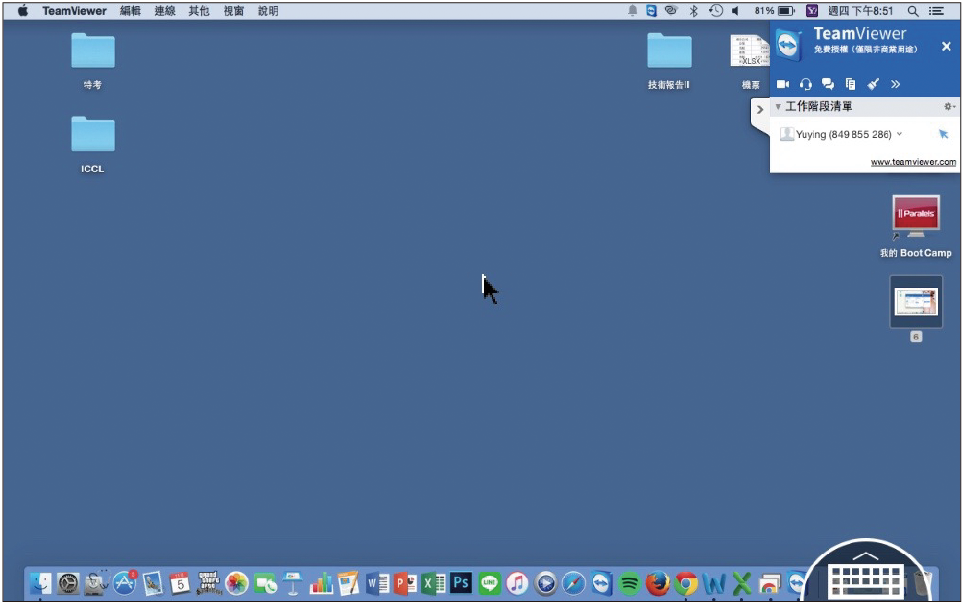Image resolution: width=965 pixels, height=606 pixels.
Task: Open the TeamViewer chat bubbles icon
Action: [828, 84]
